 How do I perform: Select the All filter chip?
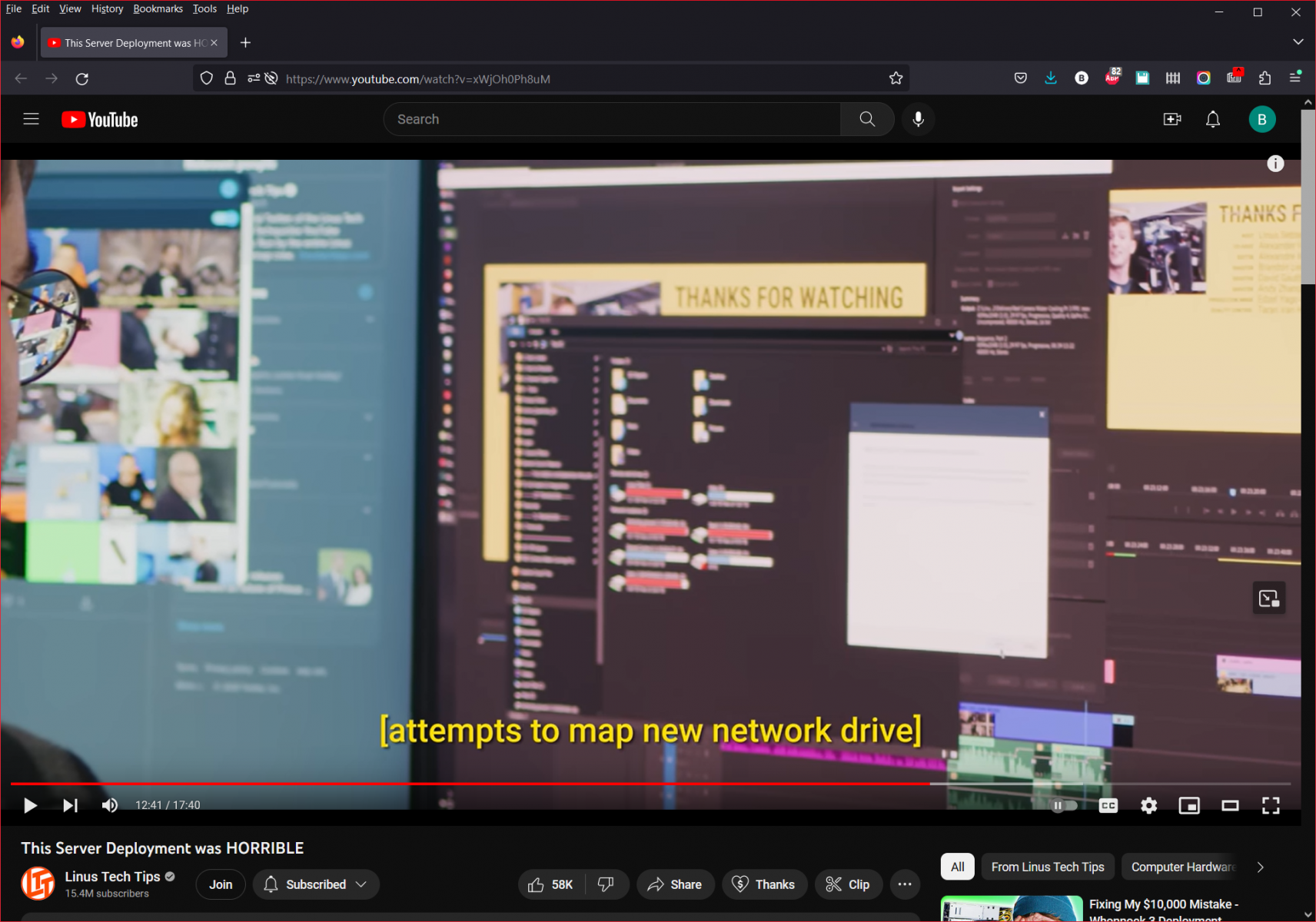957,867
